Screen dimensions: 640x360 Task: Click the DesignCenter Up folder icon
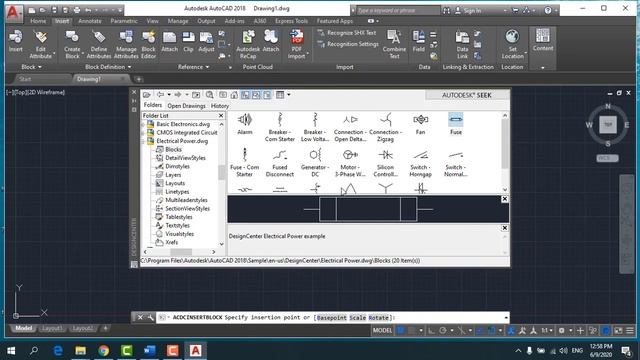(x=196, y=95)
